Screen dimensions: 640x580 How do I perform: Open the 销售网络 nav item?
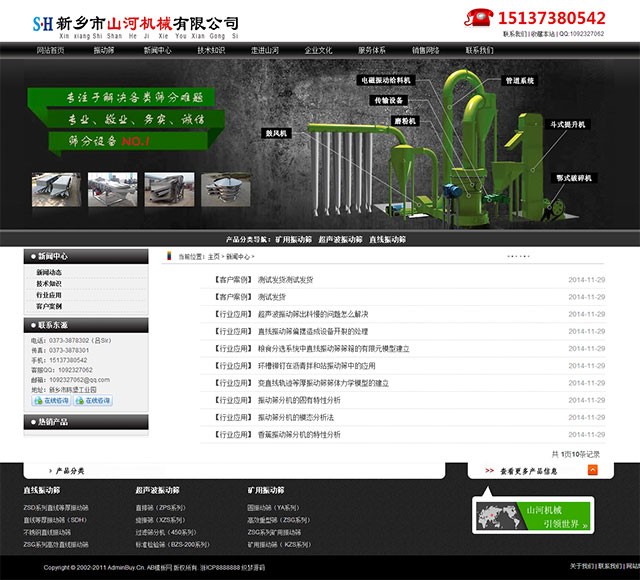[x=425, y=50]
